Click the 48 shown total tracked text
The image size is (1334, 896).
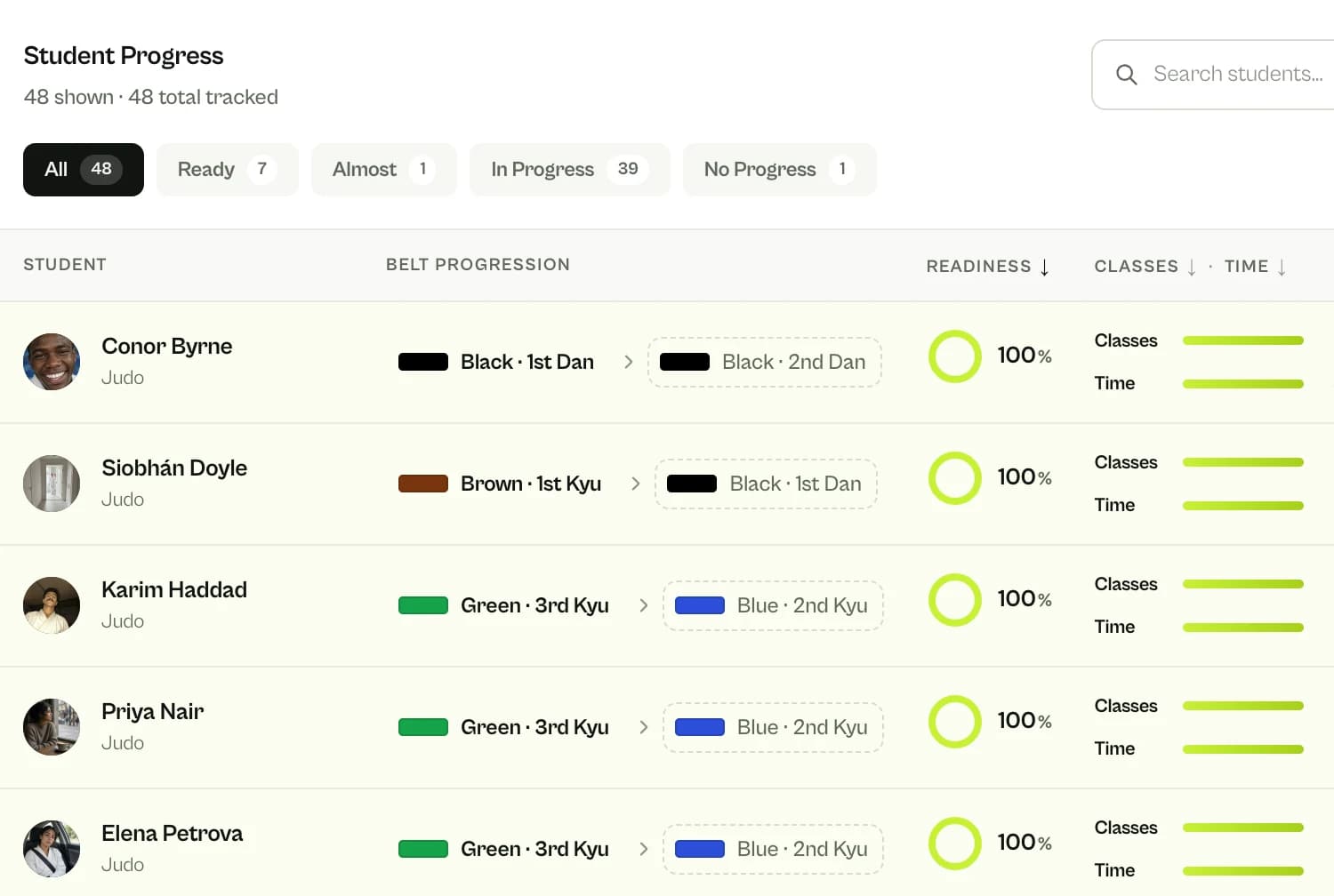[x=151, y=97]
